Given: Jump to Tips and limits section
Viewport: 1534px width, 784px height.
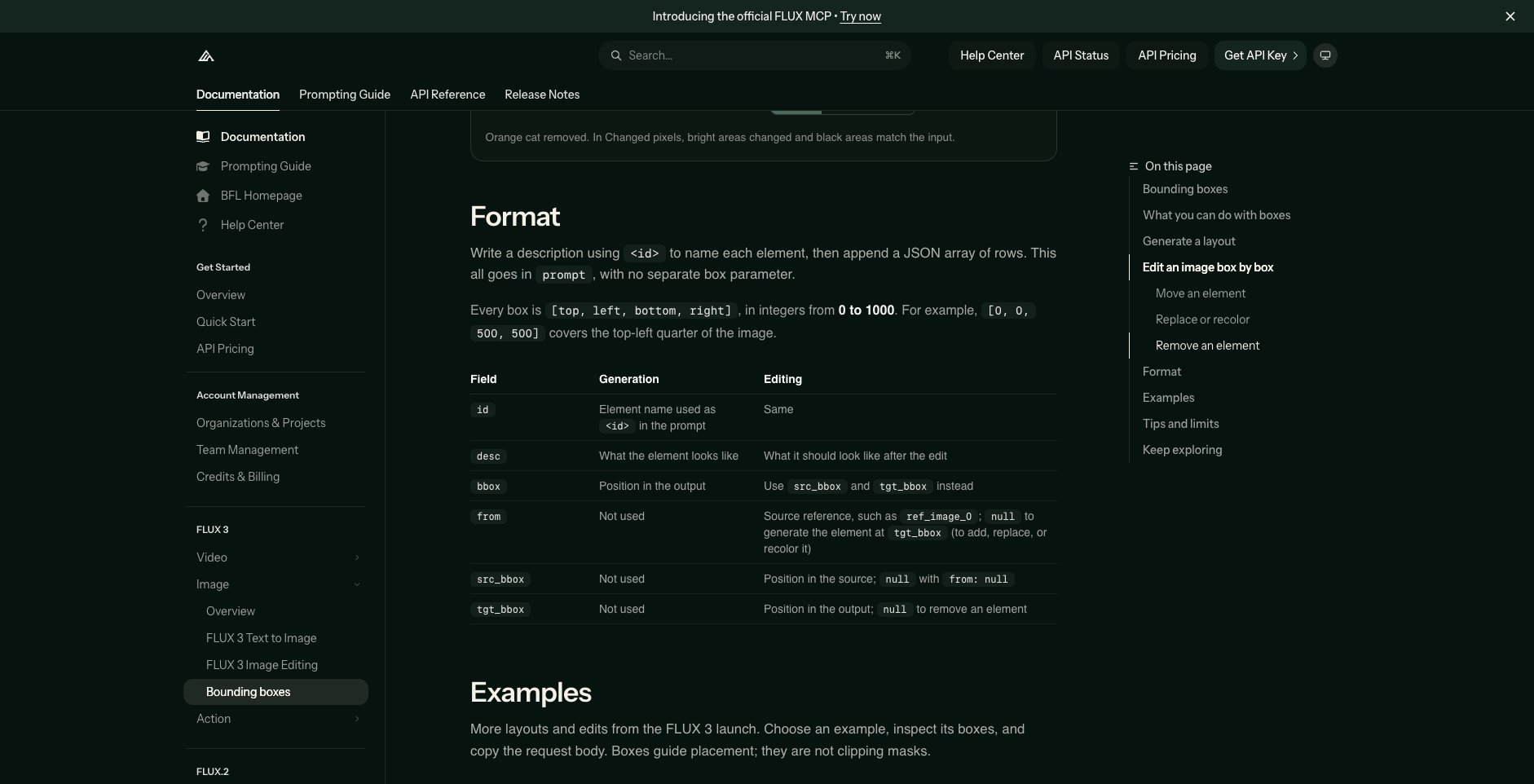Looking at the screenshot, I should [1181, 424].
